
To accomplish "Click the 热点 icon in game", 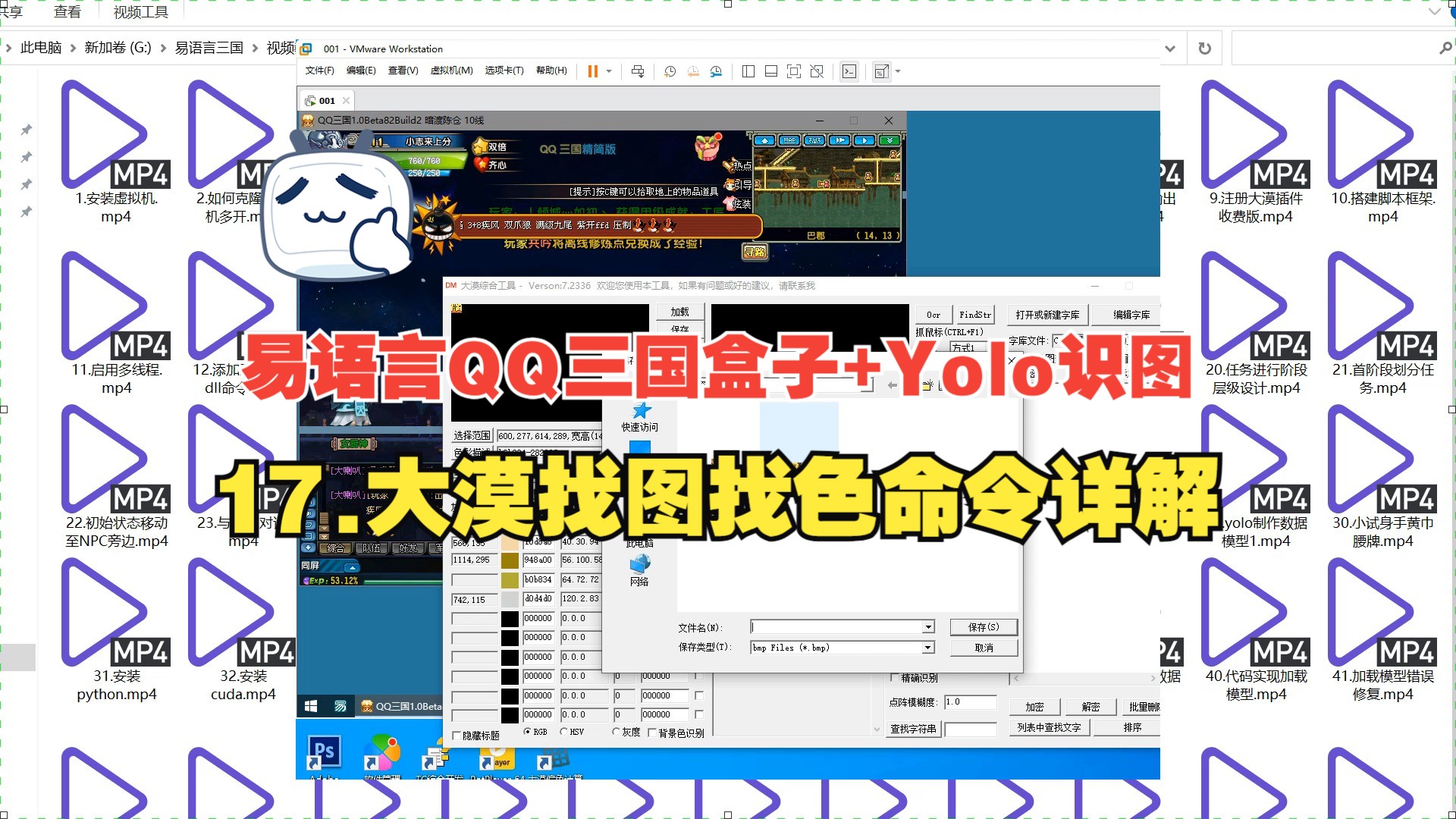I will click(x=736, y=165).
